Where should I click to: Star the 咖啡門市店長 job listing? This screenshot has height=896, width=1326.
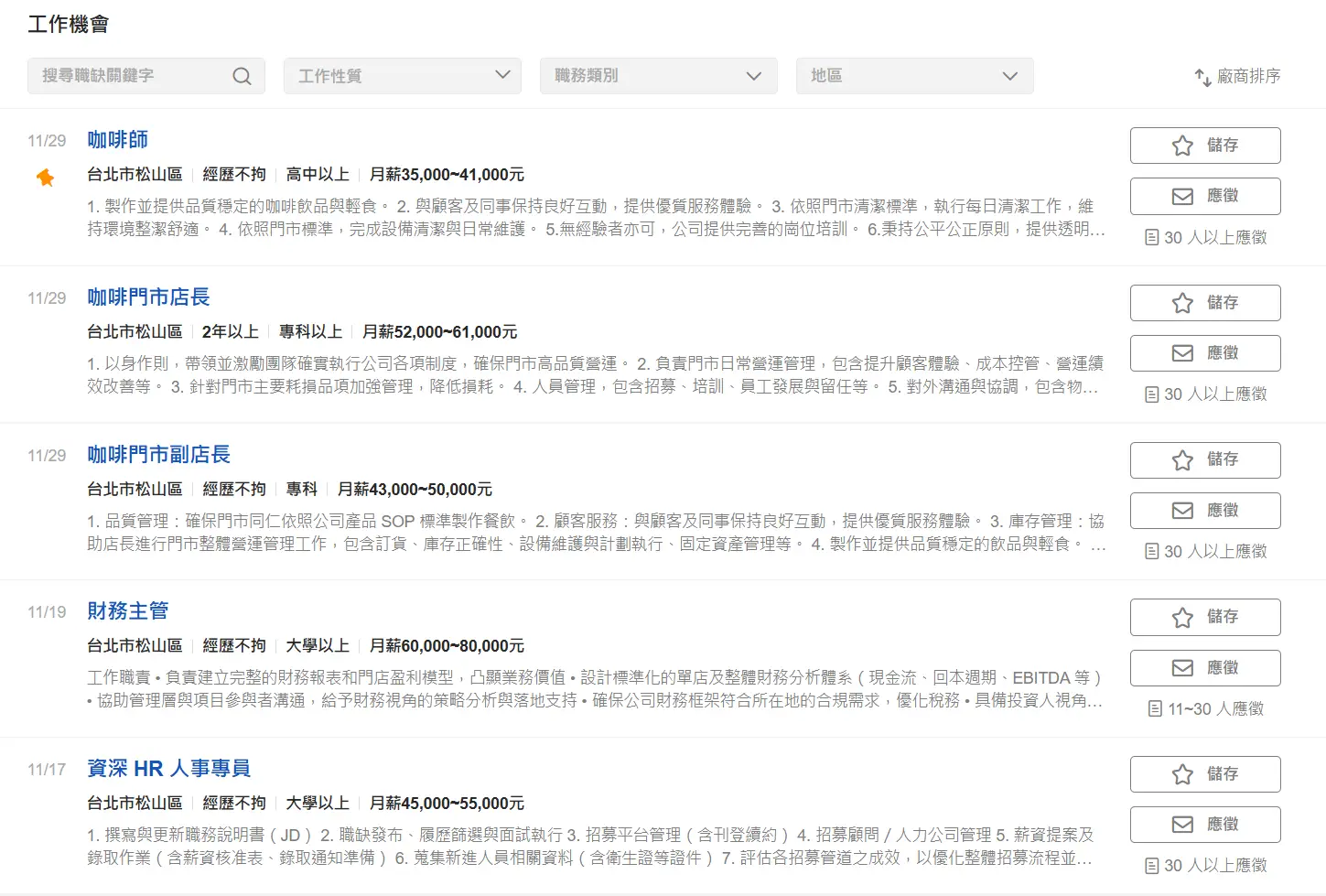1204,303
